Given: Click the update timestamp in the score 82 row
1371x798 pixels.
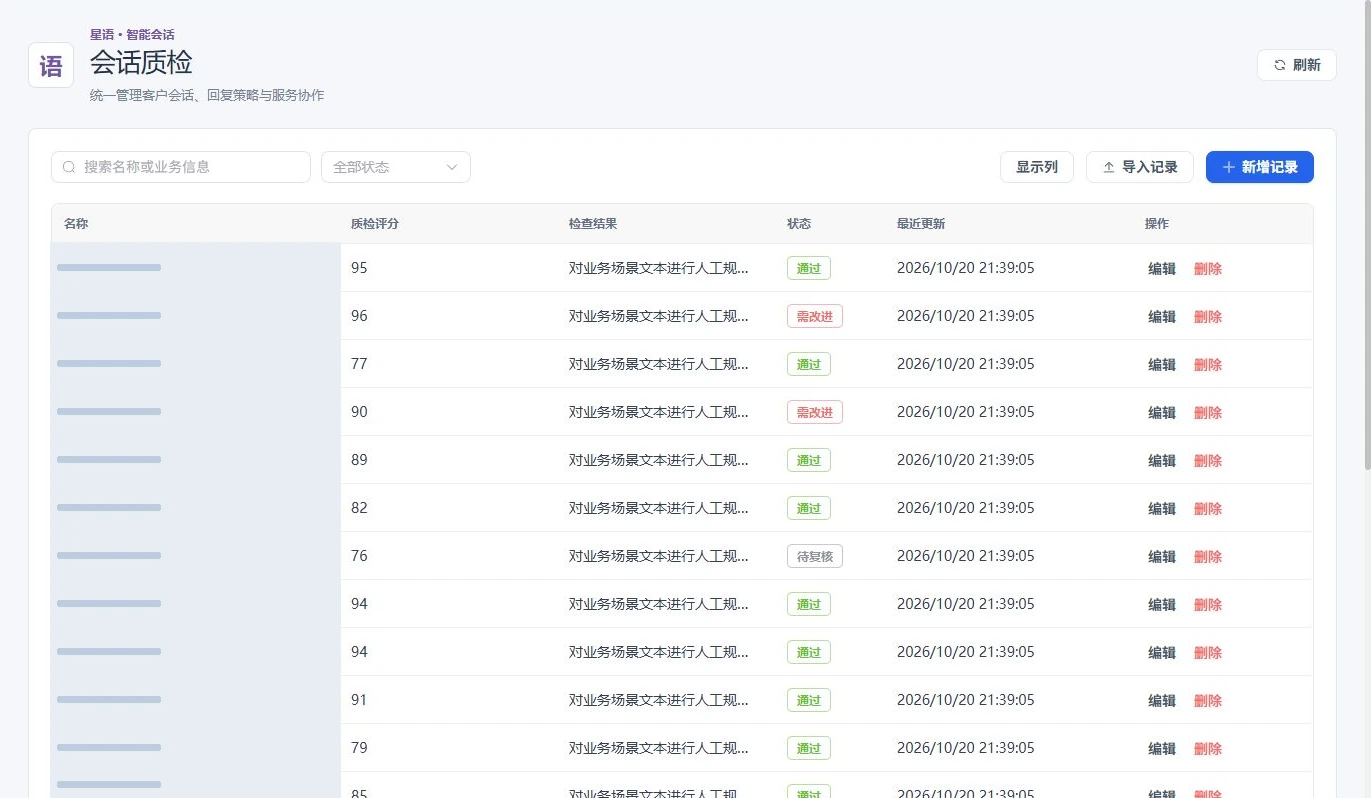Looking at the screenshot, I should tap(966, 508).
